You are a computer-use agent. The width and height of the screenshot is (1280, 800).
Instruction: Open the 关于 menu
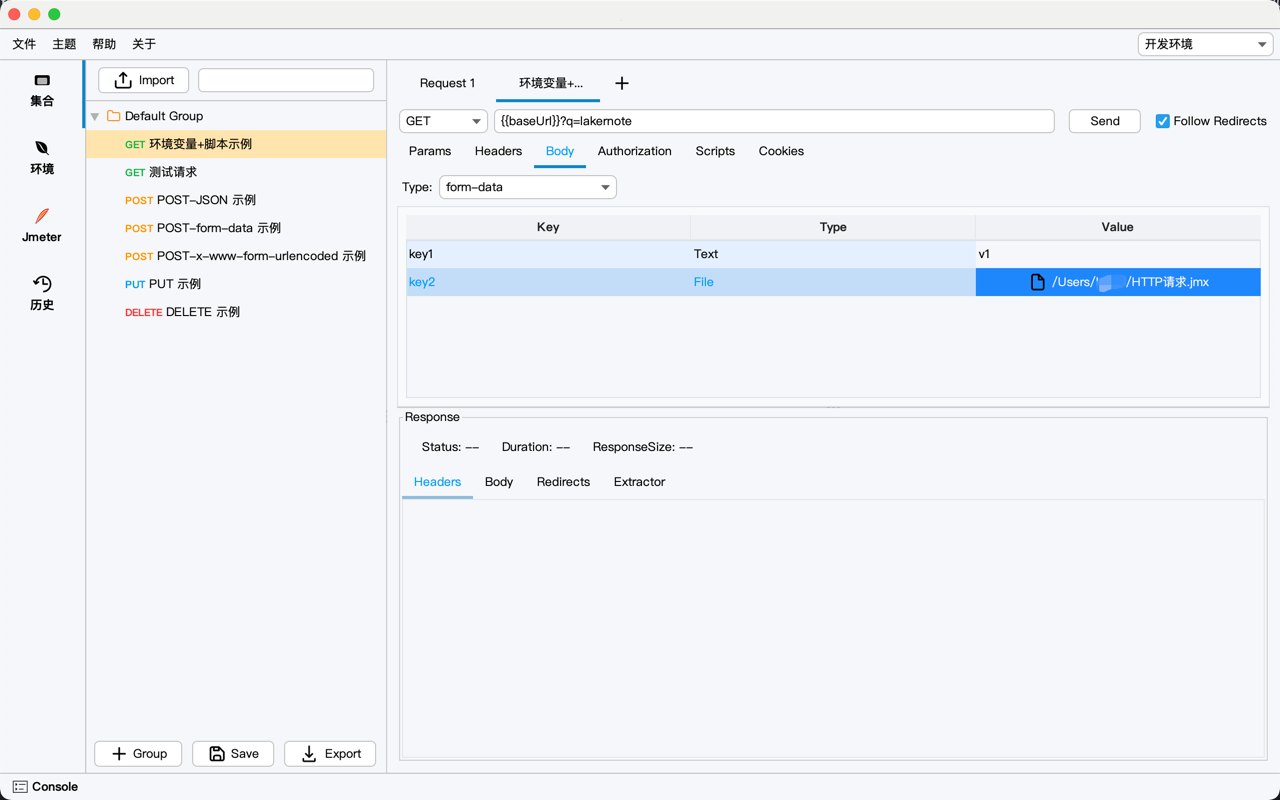144,44
